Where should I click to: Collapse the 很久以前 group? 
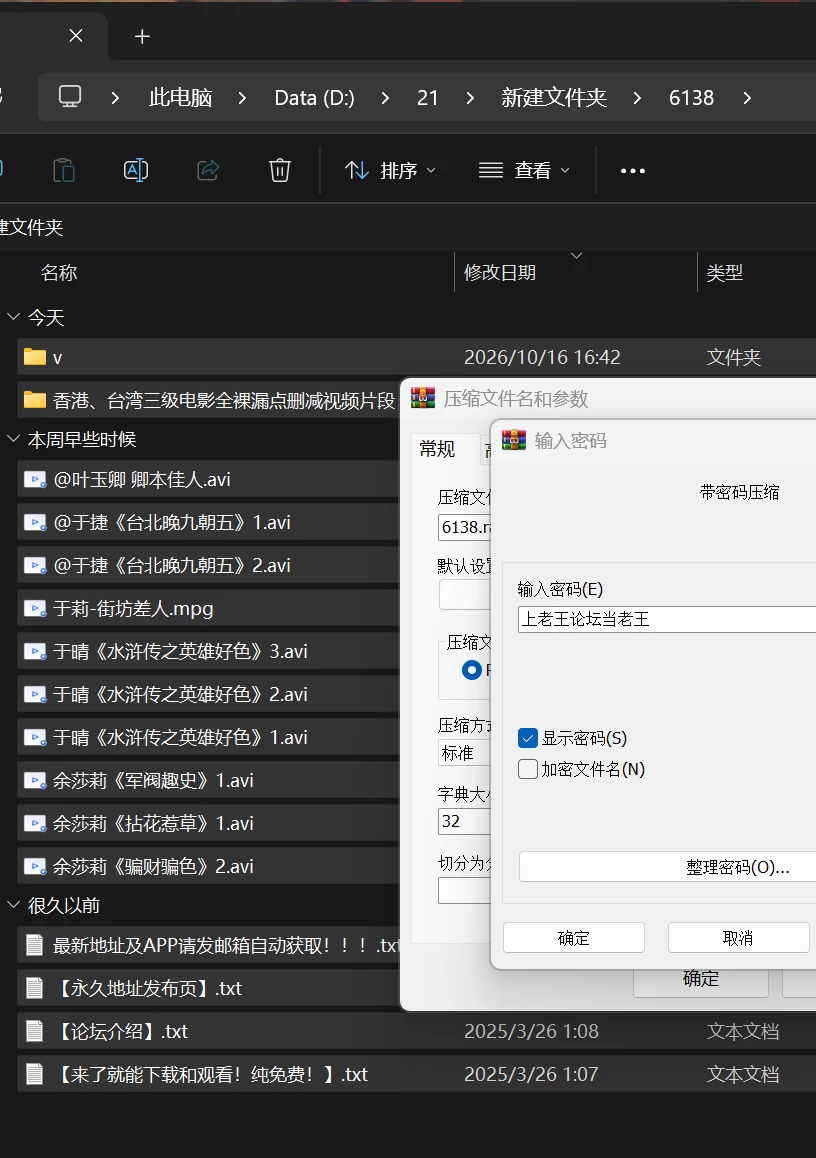[x=13, y=905]
